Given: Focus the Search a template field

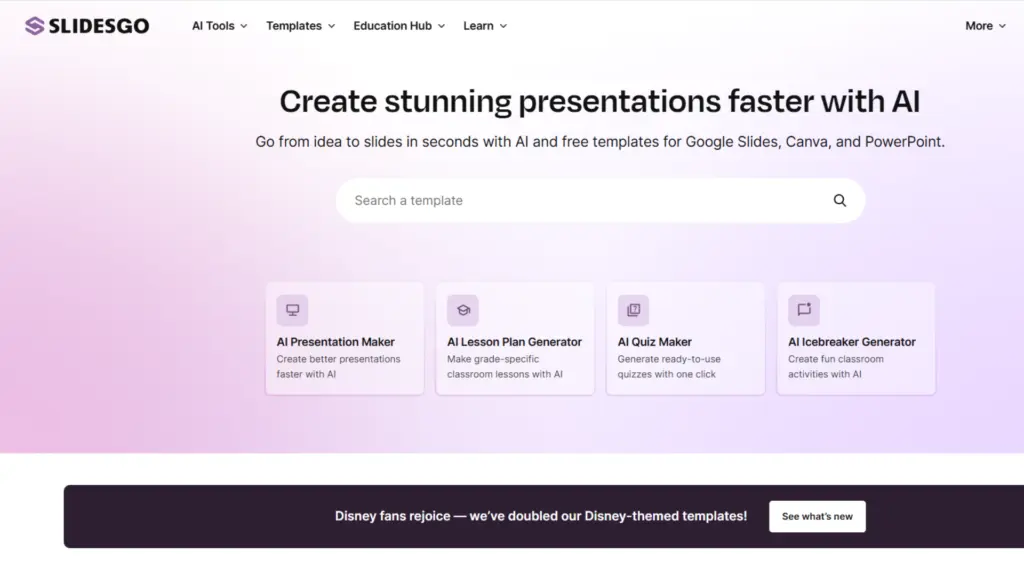Looking at the screenshot, I should [600, 200].
